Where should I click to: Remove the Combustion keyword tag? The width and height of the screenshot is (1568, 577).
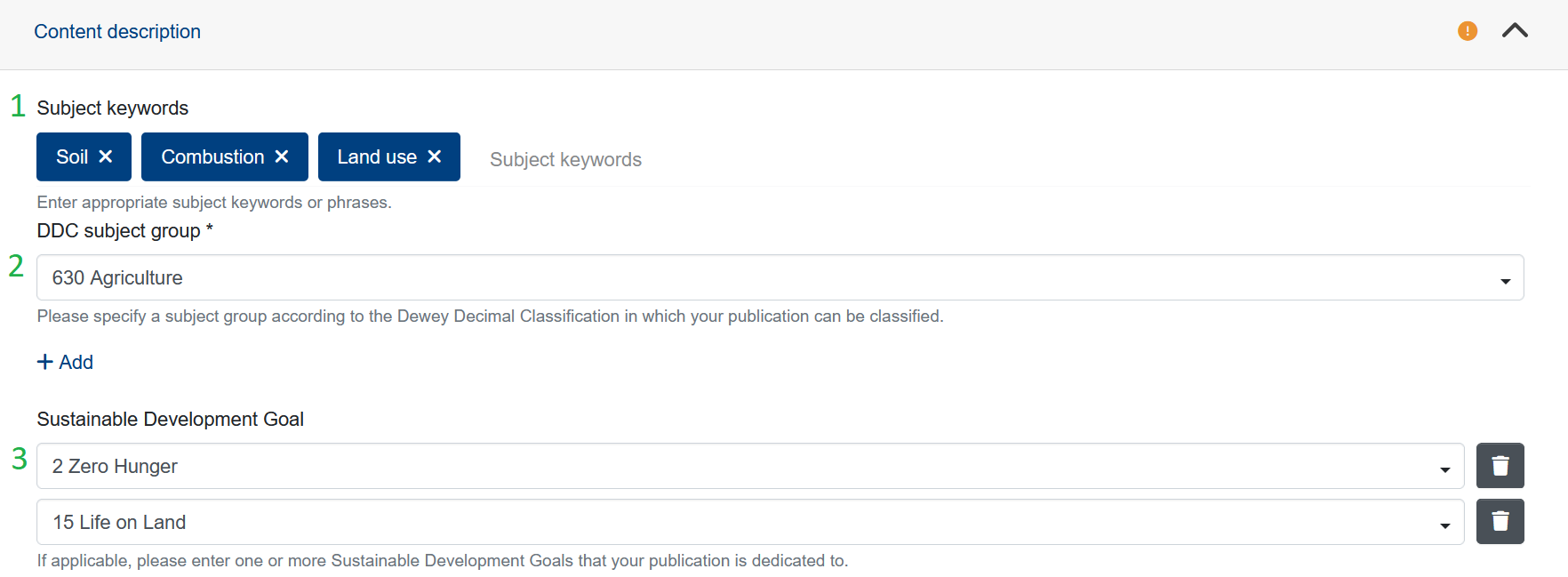282,156
